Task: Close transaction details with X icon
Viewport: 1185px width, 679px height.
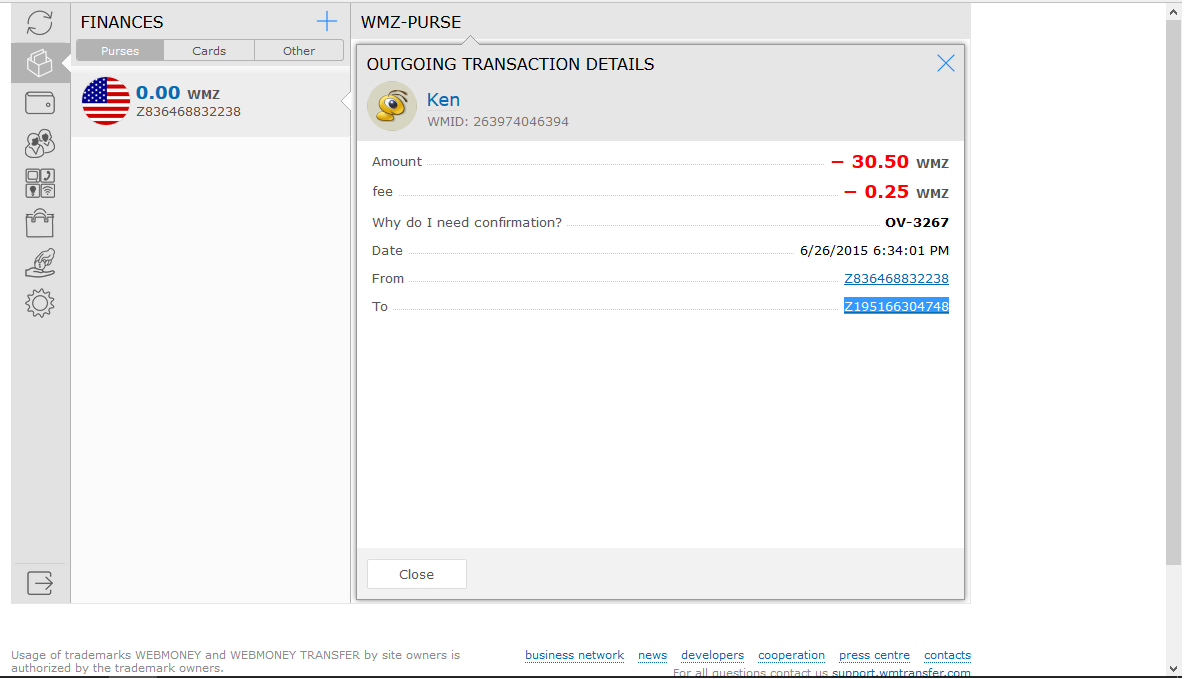Action: point(945,64)
